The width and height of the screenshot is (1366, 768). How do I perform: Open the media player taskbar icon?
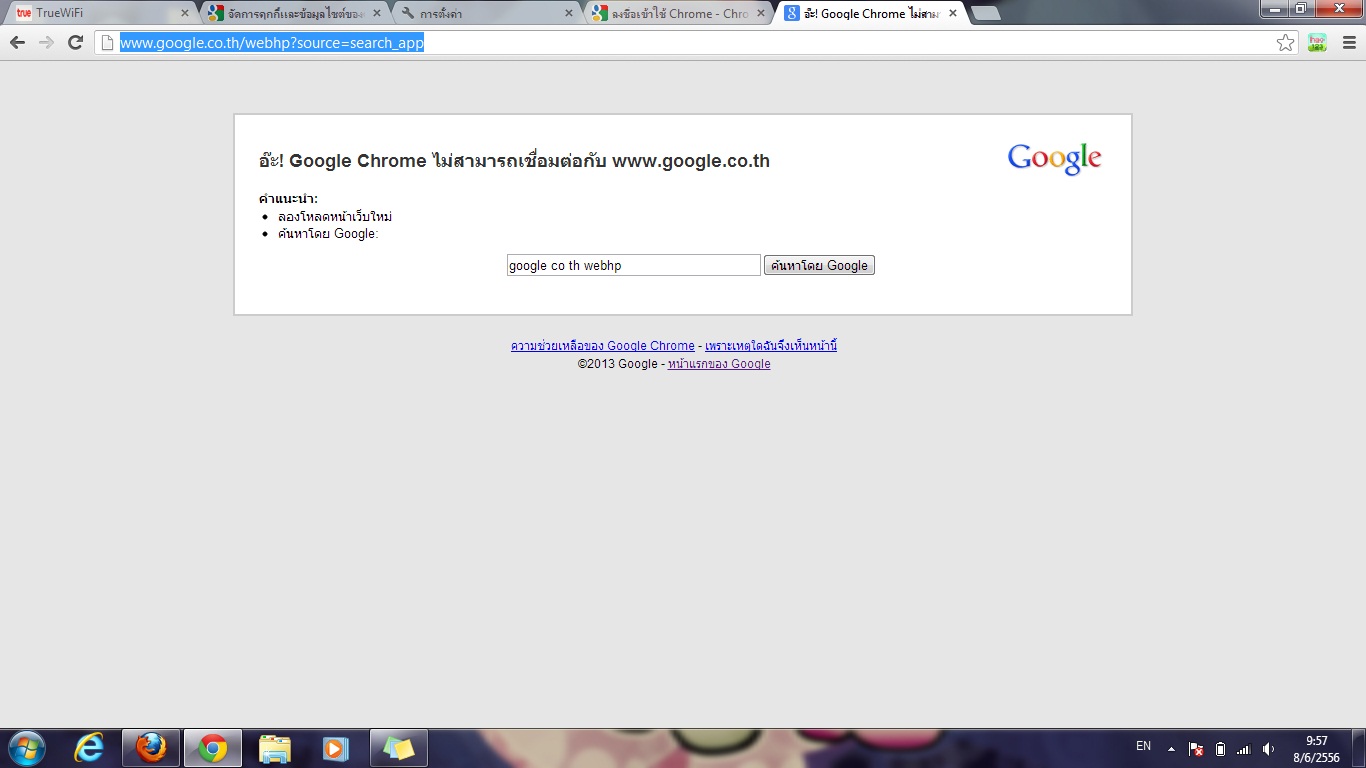(x=336, y=748)
